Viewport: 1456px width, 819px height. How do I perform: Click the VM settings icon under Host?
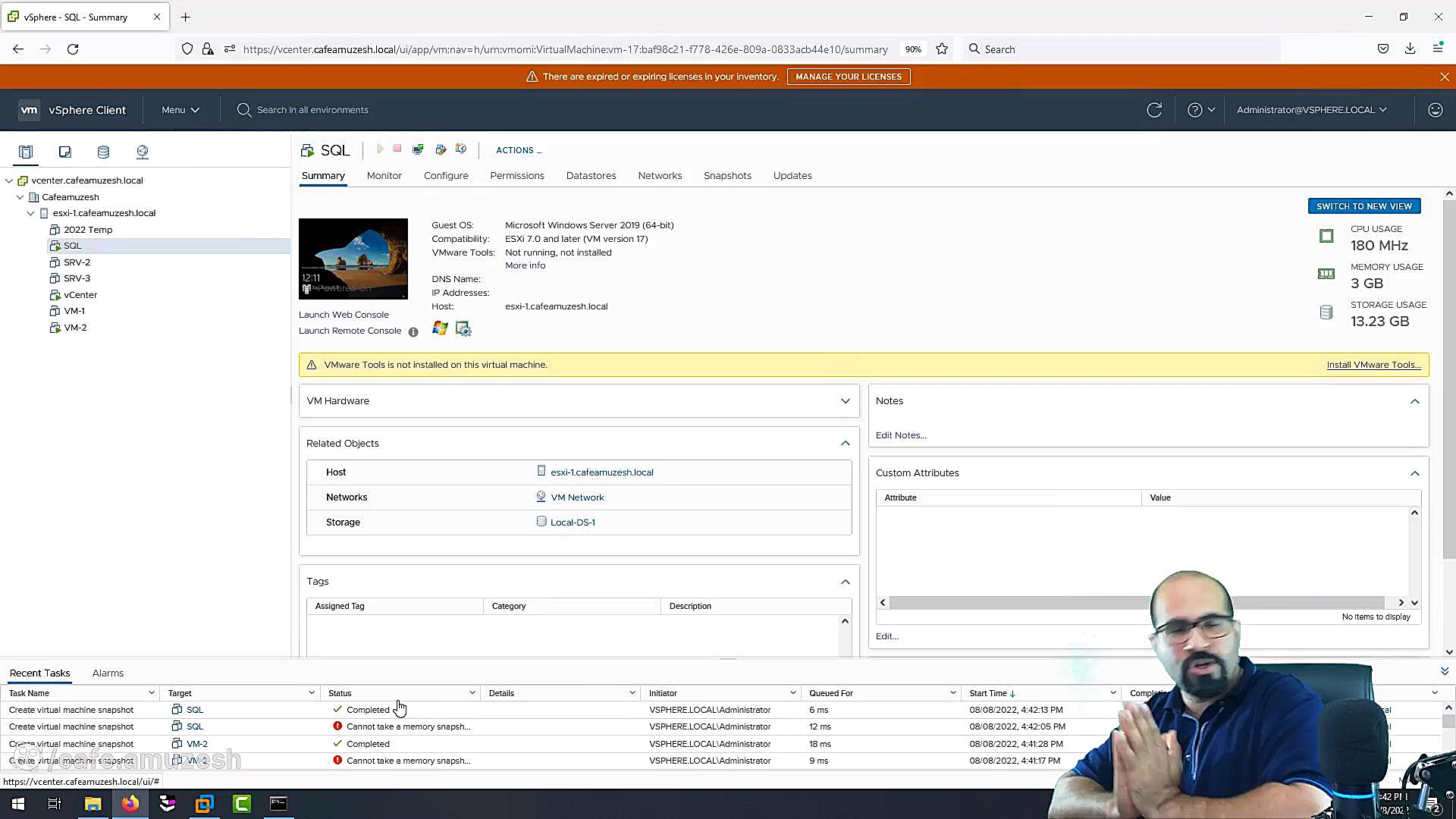pos(463,328)
